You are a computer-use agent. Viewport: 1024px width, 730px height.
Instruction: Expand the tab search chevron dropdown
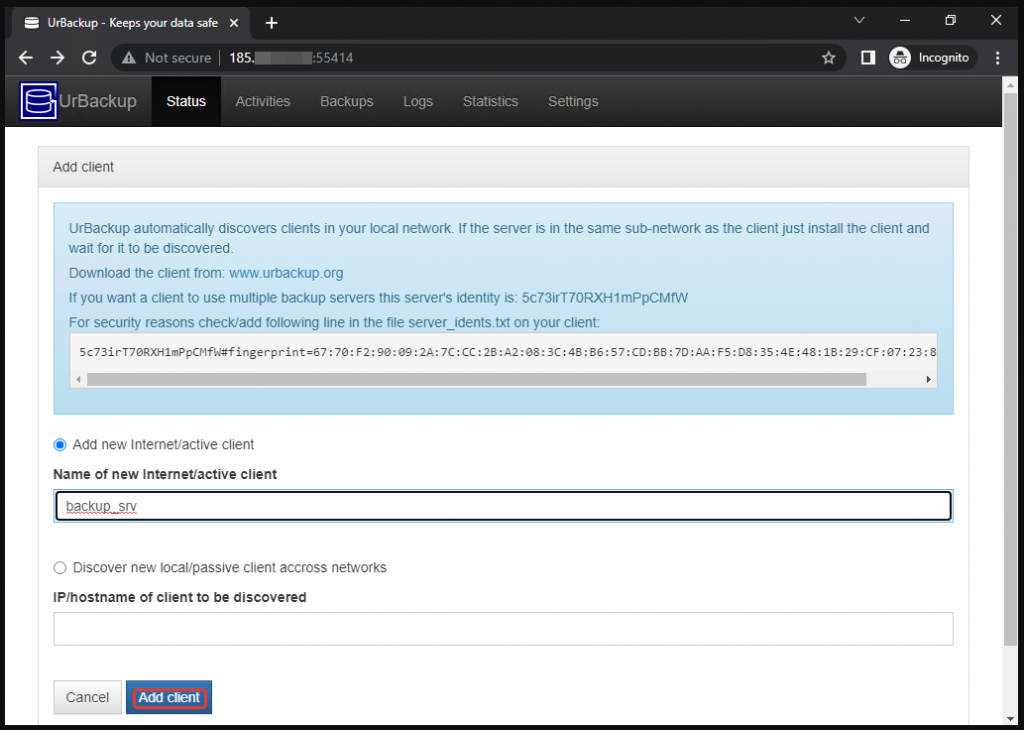coord(859,20)
